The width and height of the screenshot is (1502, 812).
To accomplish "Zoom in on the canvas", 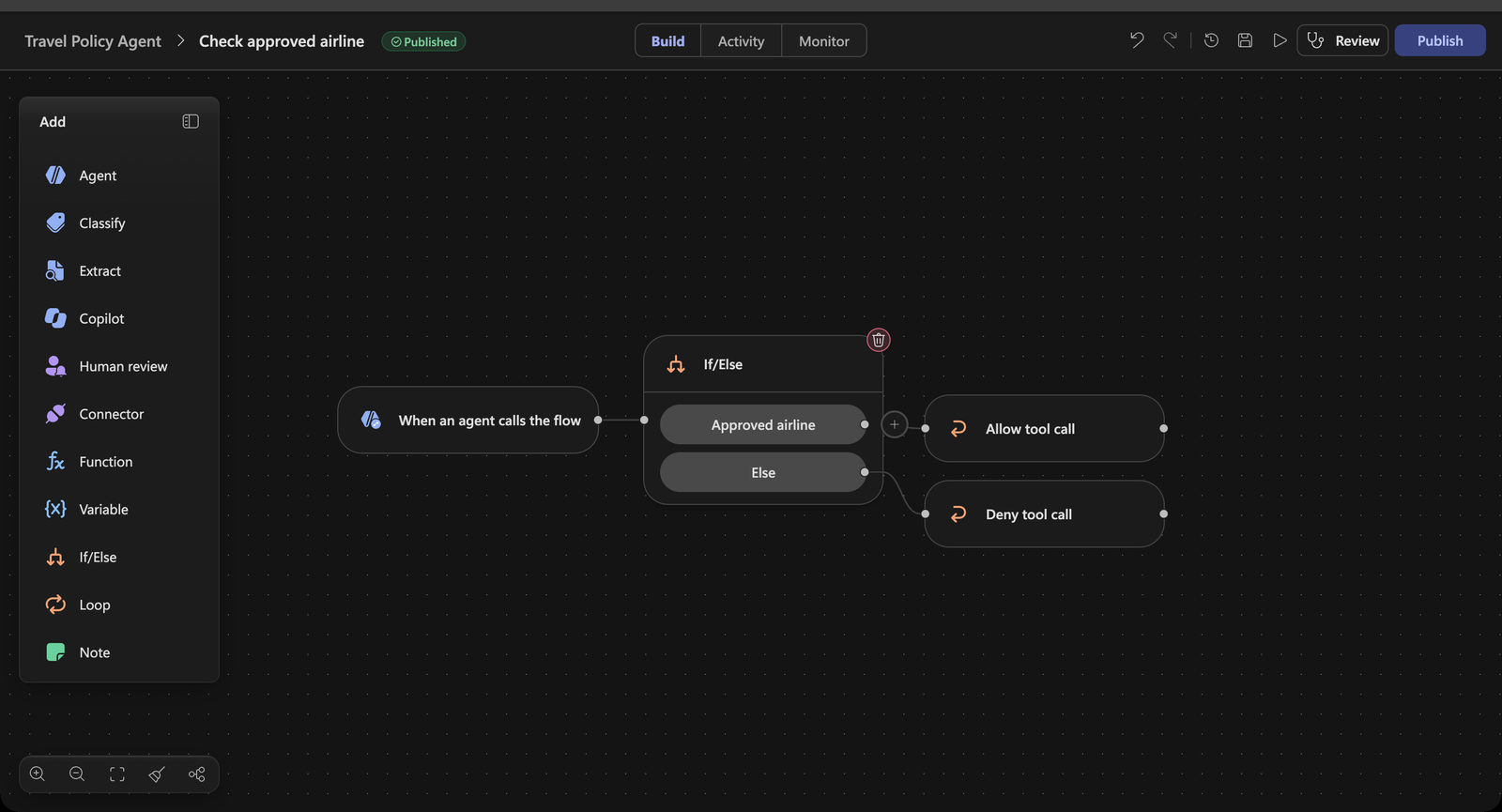I will click(x=38, y=774).
